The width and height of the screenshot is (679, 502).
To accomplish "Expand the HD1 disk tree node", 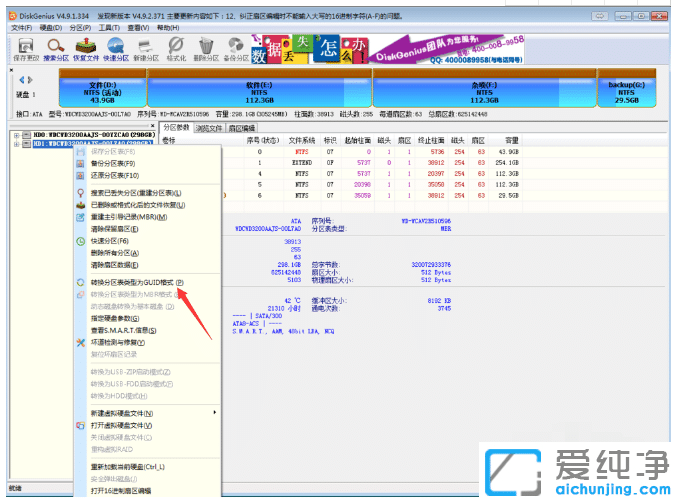I will coord(16,144).
